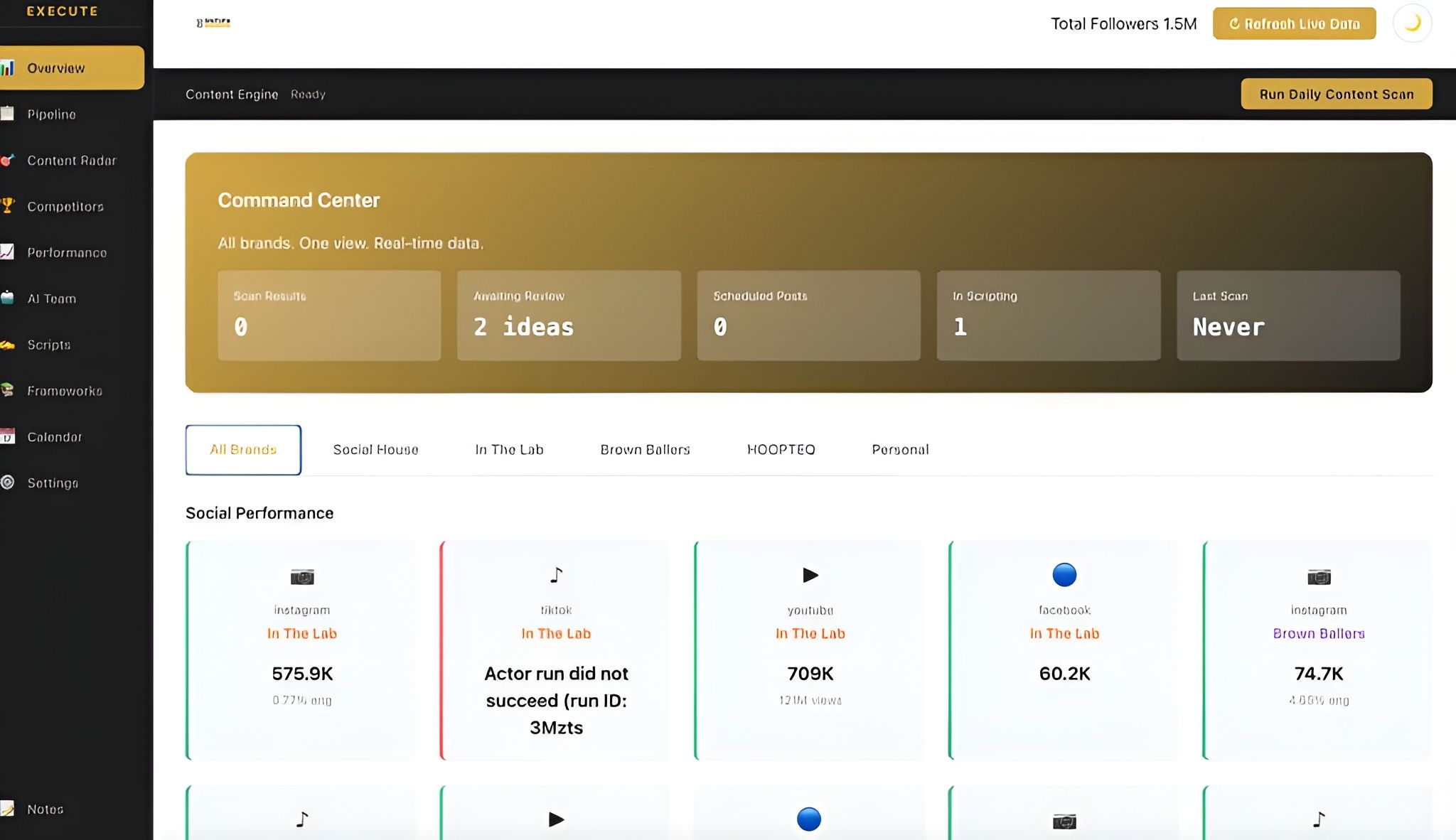Open Calendar from sidebar
The width and height of the screenshot is (1456, 840).
pyautogui.click(x=54, y=437)
